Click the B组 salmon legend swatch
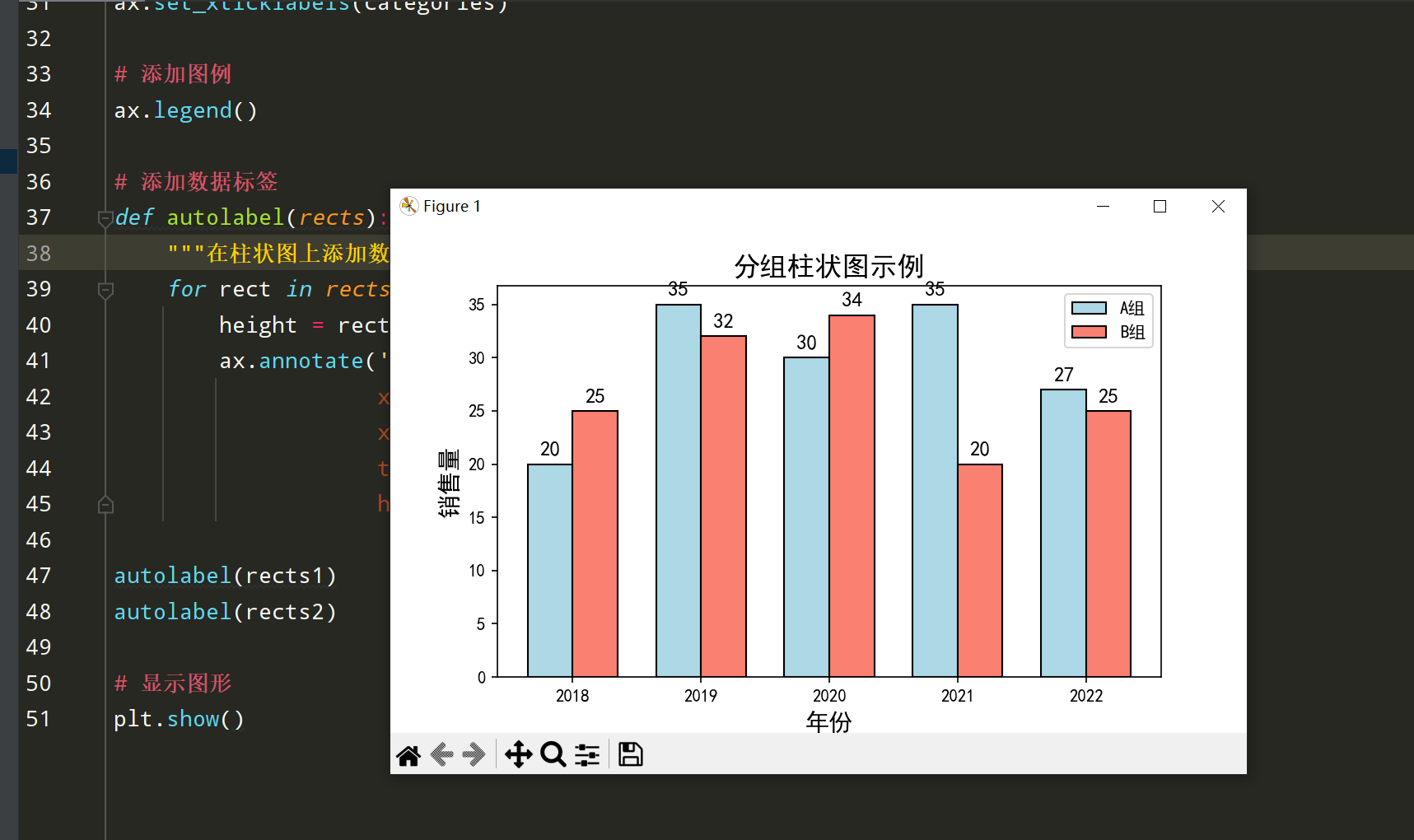This screenshot has height=840, width=1414. point(1089,332)
